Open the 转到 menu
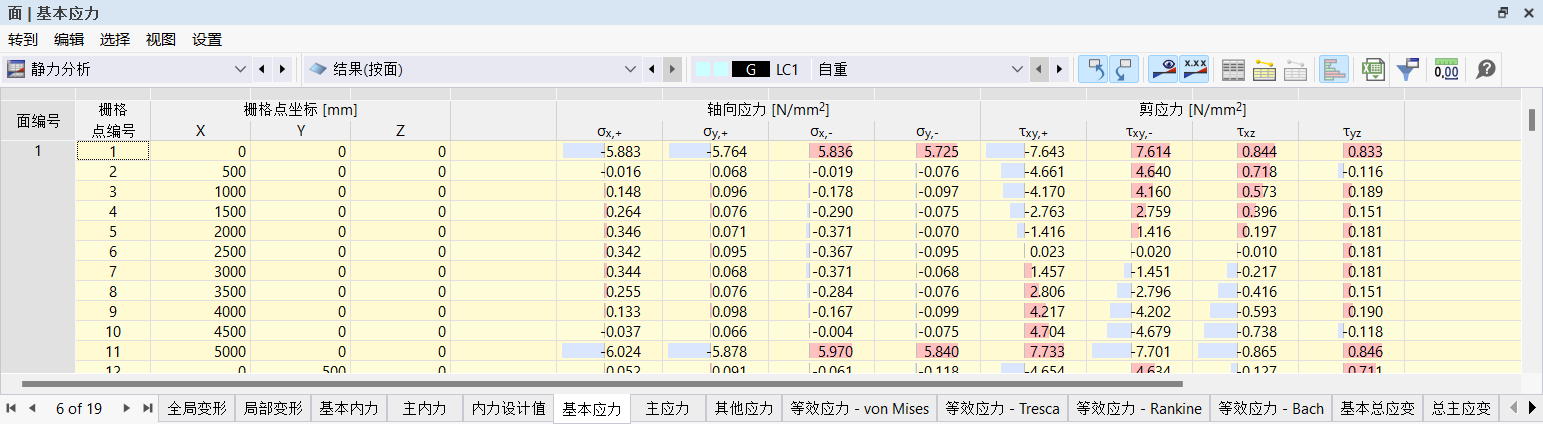This screenshot has height=424, width=1543. click(x=23, y=39)
